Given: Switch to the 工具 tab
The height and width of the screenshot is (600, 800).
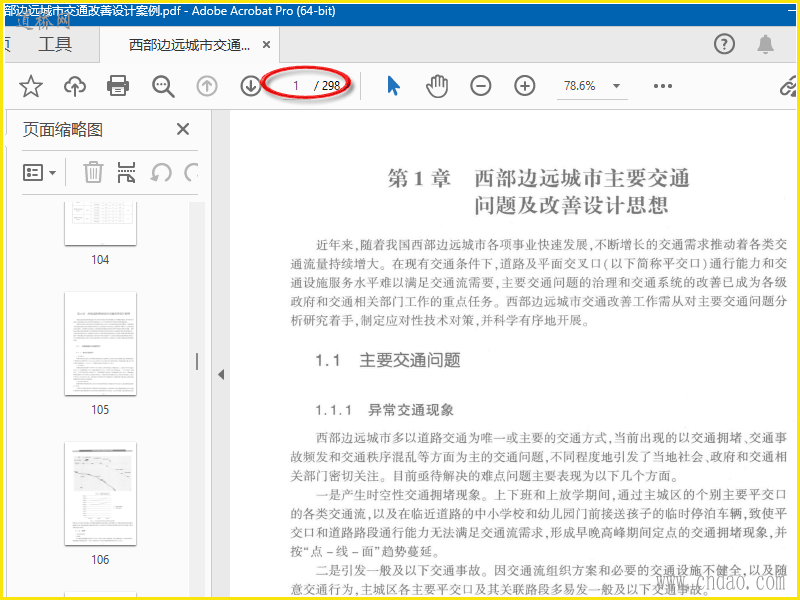Looking at the screenshot, I should click(55, 44).
